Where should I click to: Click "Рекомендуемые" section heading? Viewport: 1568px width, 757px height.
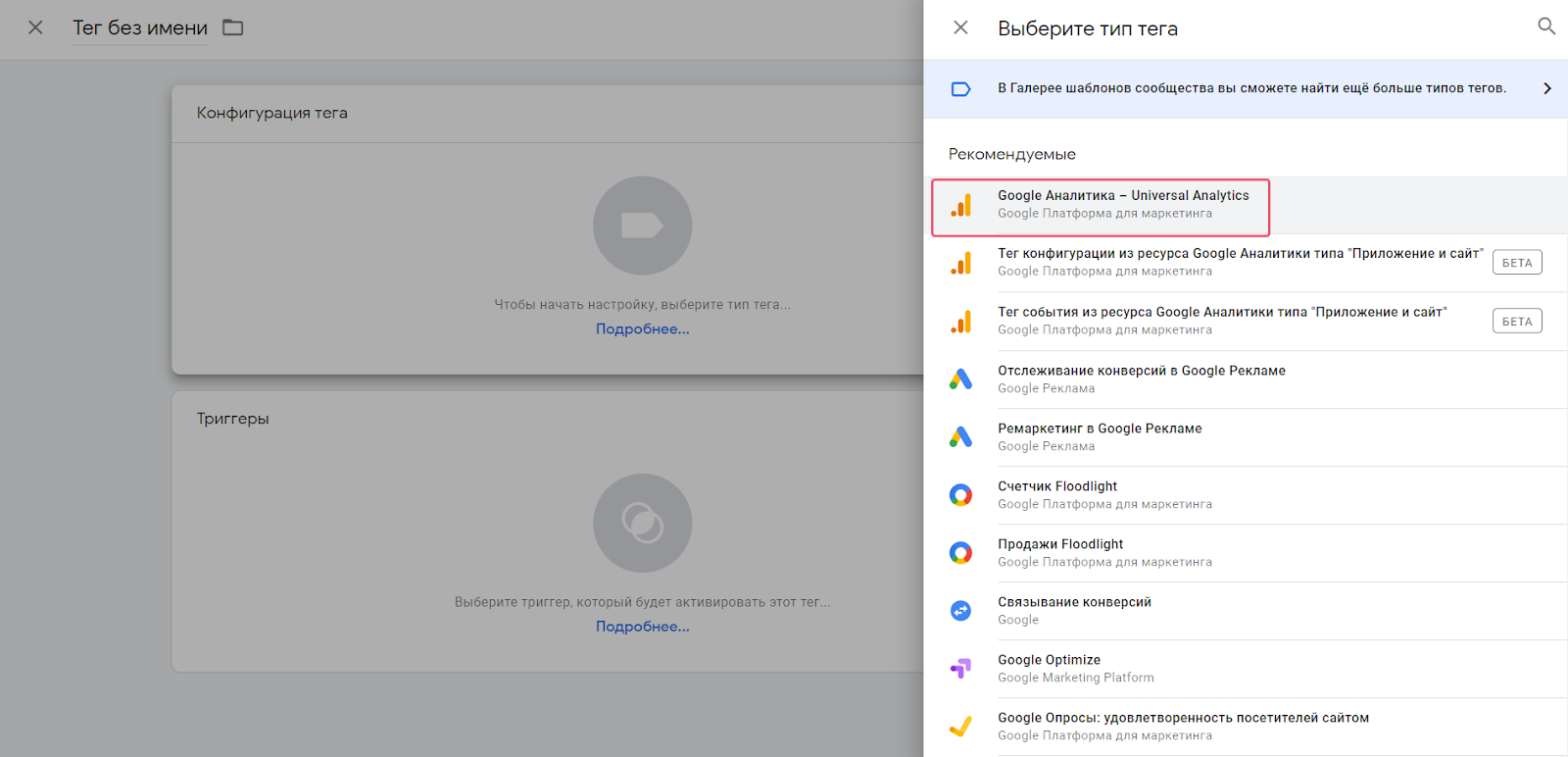pyautogui.click(x=1012, y=154)
